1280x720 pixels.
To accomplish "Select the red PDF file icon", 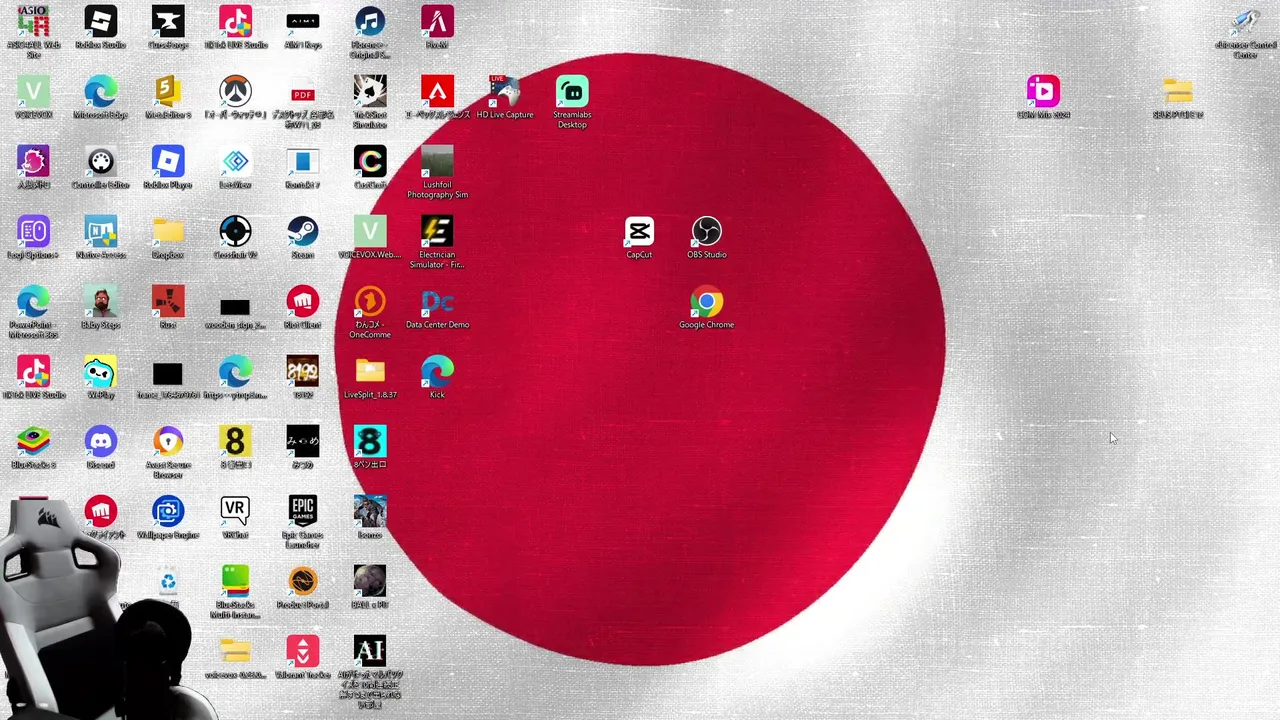I will pos(303,92).
